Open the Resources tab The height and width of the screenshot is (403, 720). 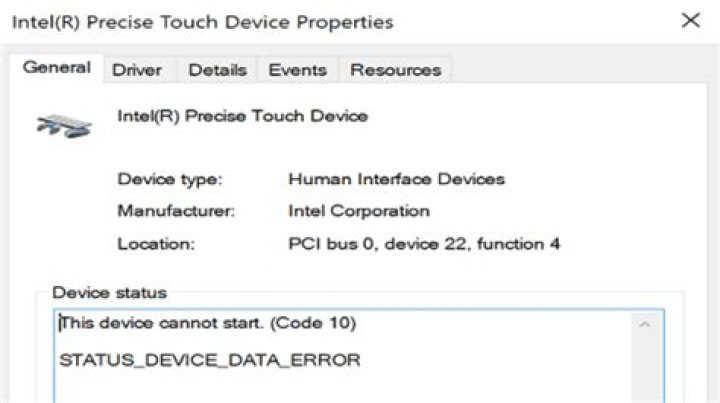pos(395,70)
